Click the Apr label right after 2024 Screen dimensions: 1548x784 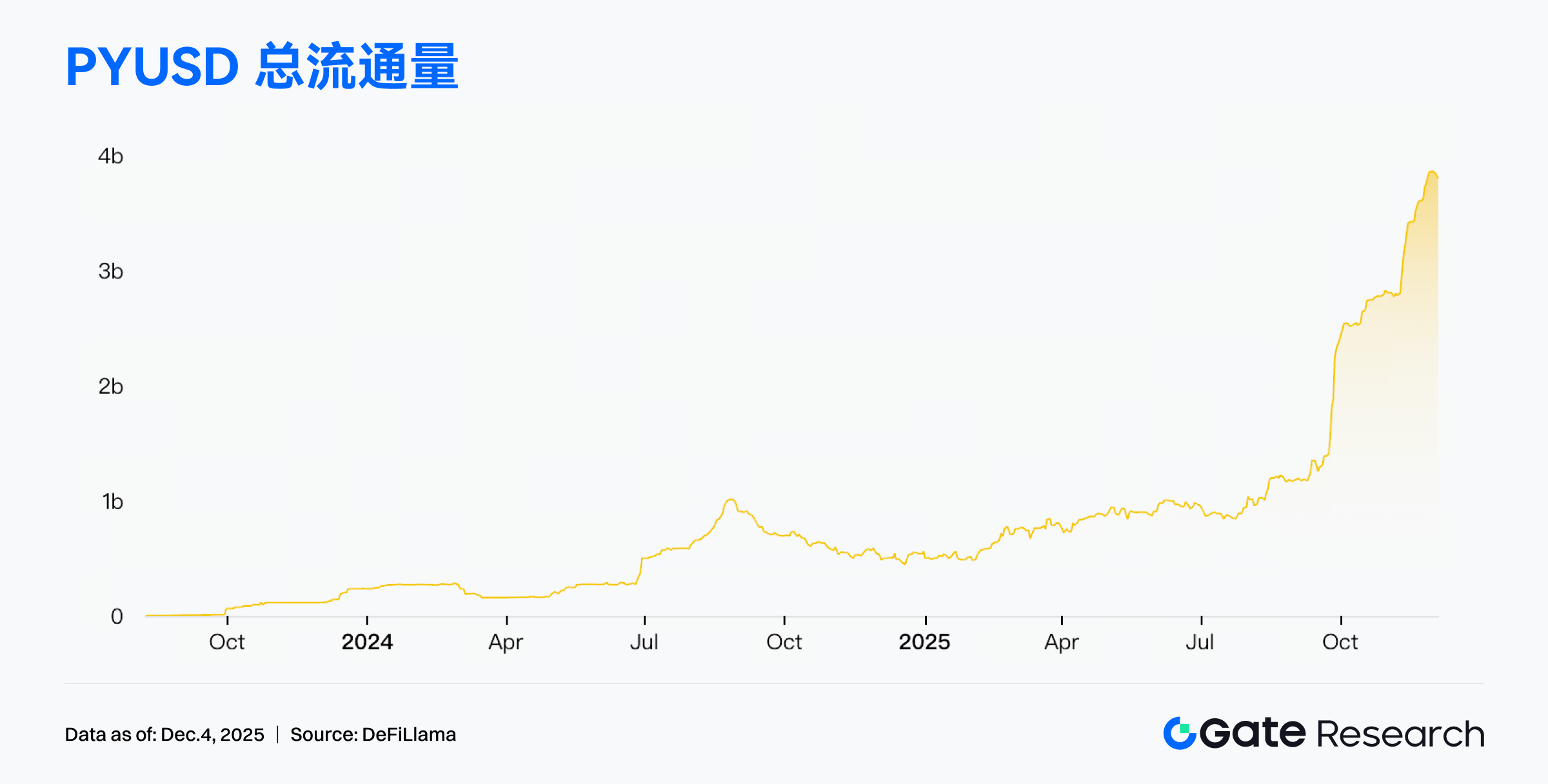(x=506, y=642)
